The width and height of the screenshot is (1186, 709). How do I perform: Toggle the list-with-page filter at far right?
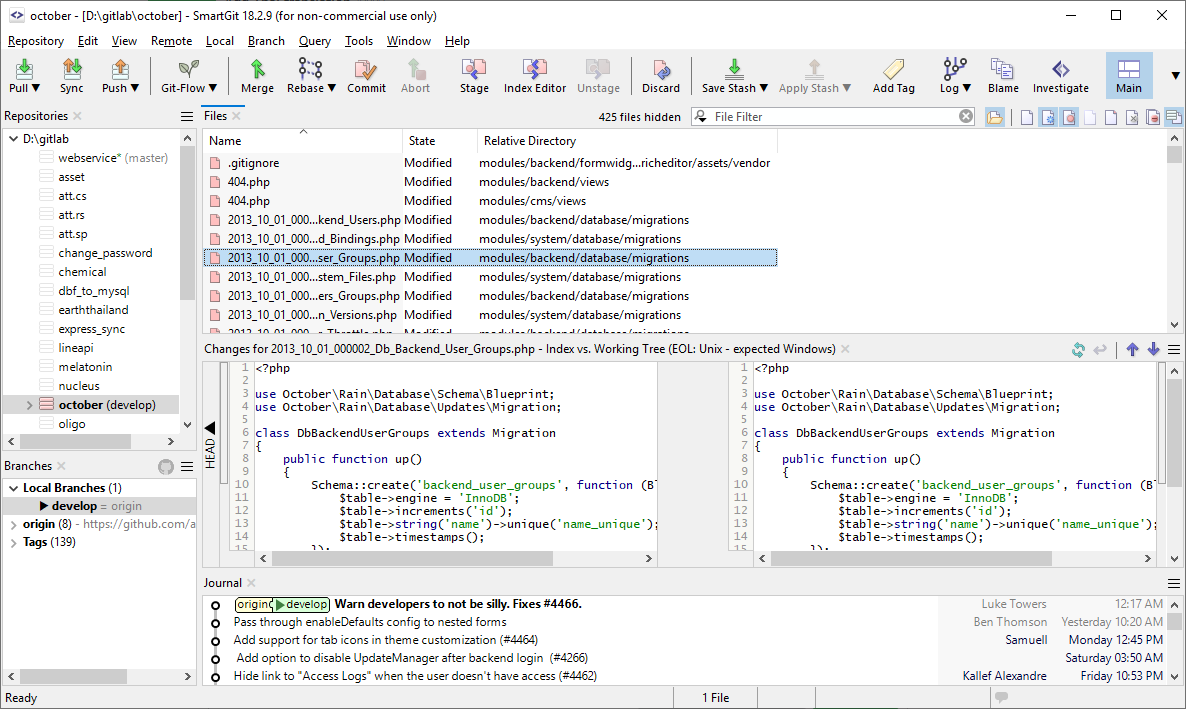point(1174,117)
